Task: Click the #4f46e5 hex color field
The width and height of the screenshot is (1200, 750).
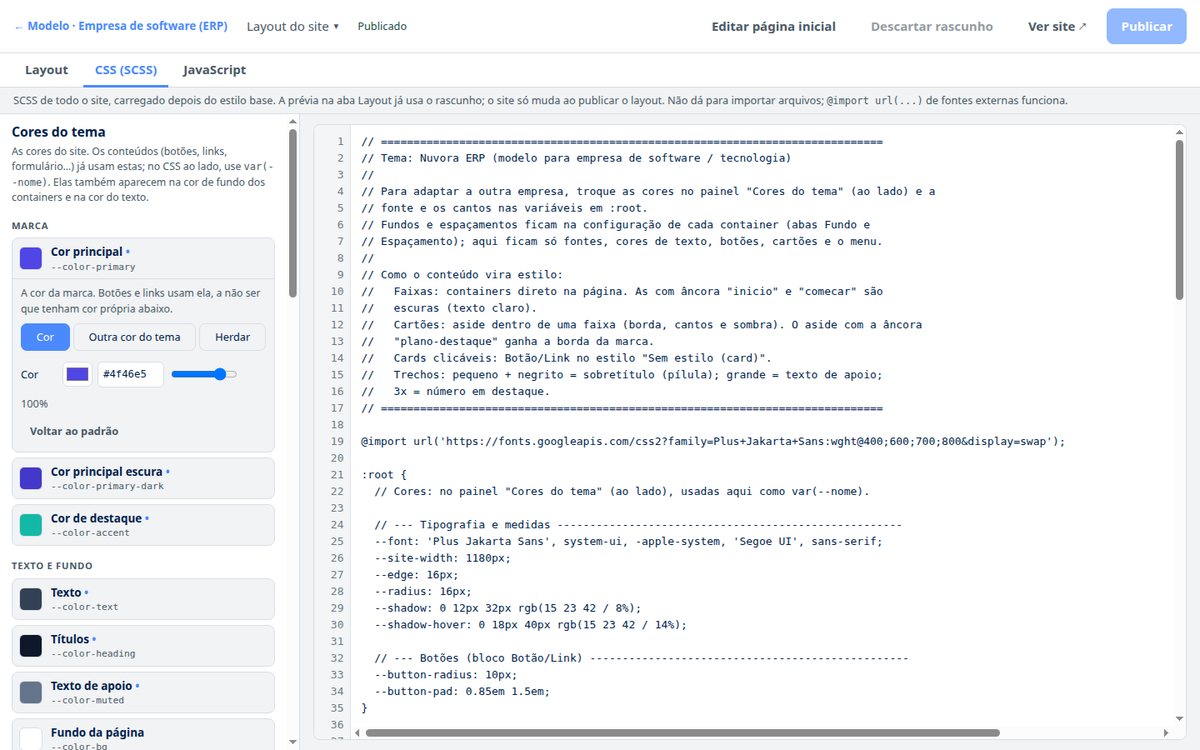Action: coord(130,374)
